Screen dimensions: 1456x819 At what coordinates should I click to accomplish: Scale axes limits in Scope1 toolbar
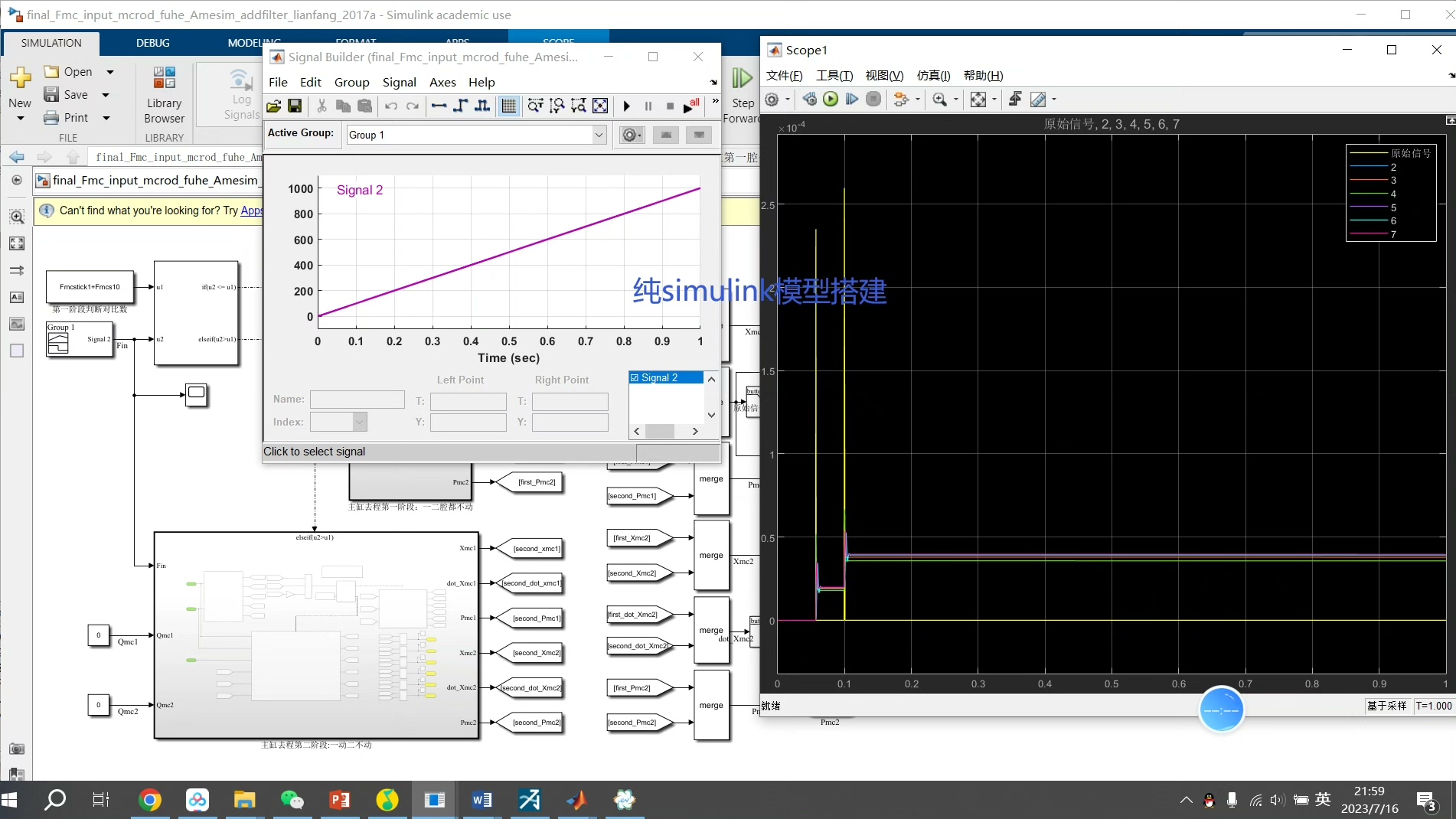[x=978, y=100]
